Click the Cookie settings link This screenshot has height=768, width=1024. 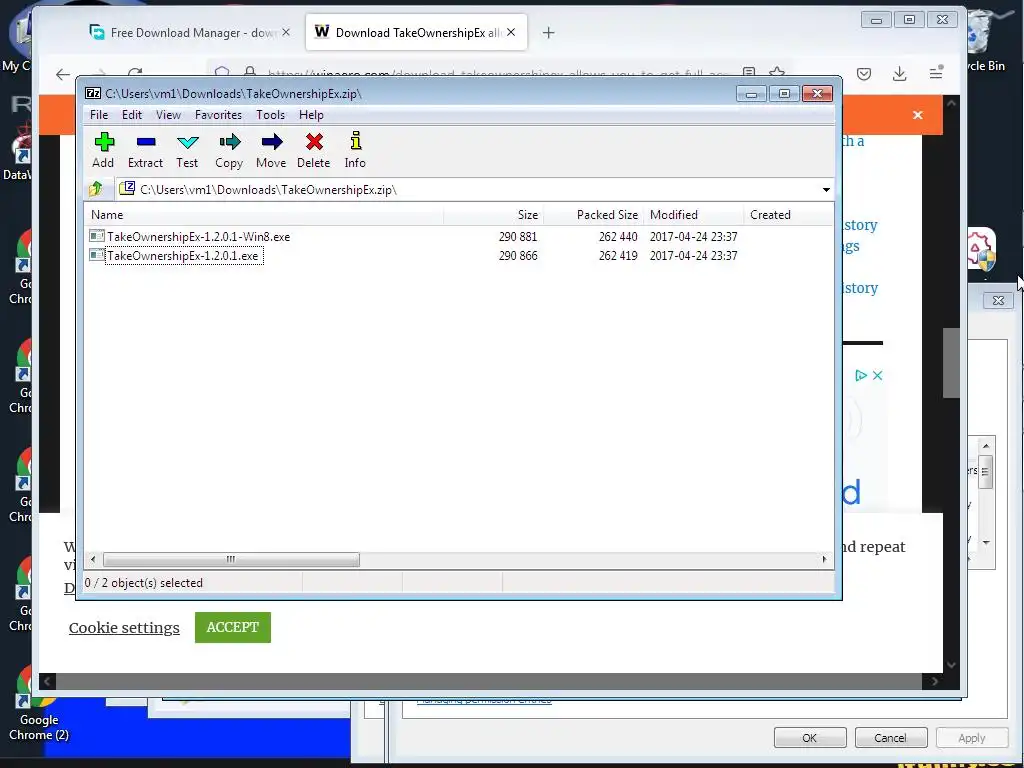pyautogui.click(x=124, y=628)
